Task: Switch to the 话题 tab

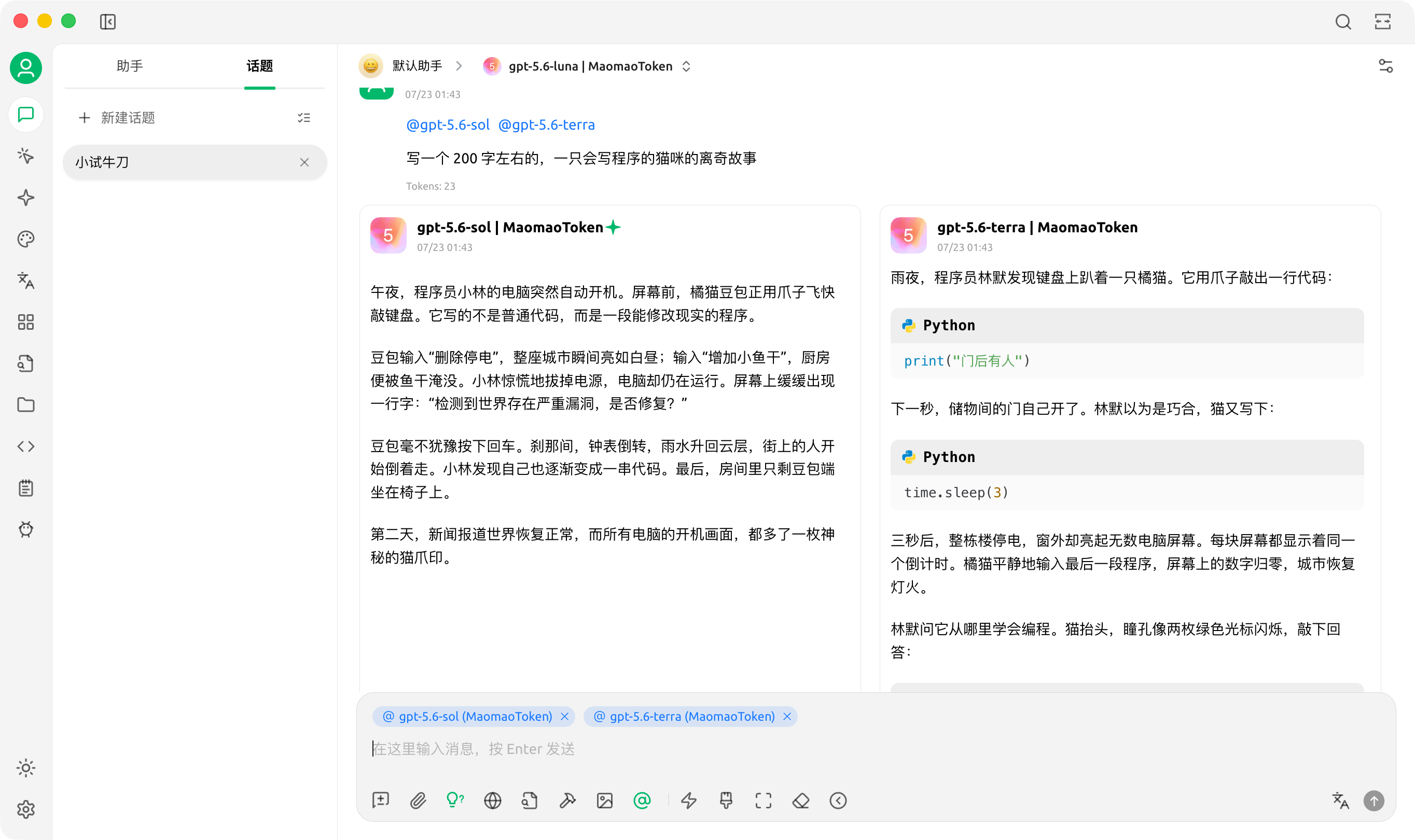Action: click(x=260, y=66)
